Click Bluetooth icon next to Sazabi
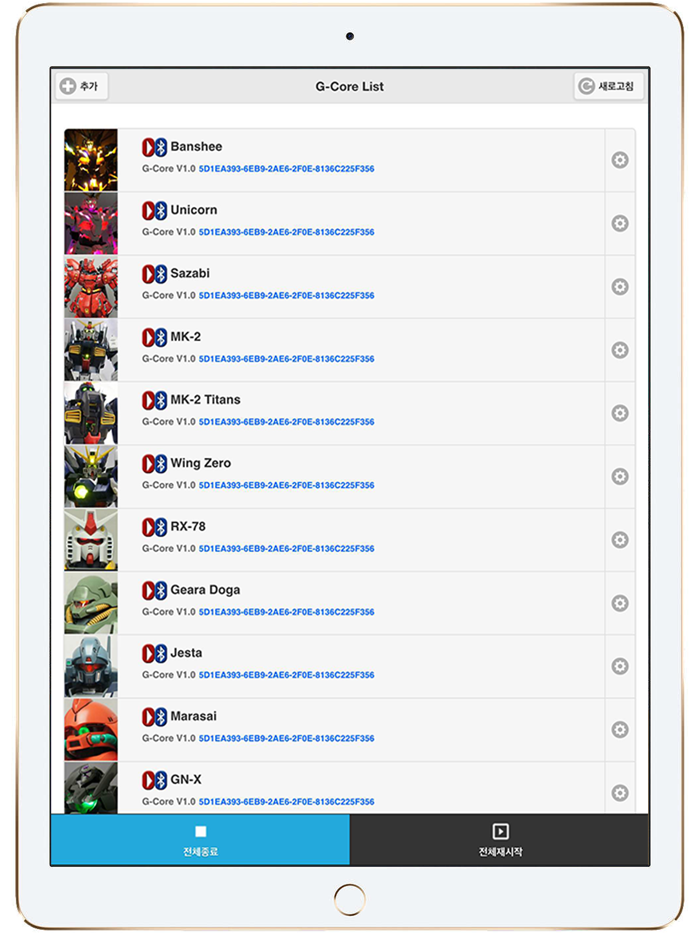Image resolution: width=700 pixels, height=934 pixels. pyautogui.click(x=161, y=274)
